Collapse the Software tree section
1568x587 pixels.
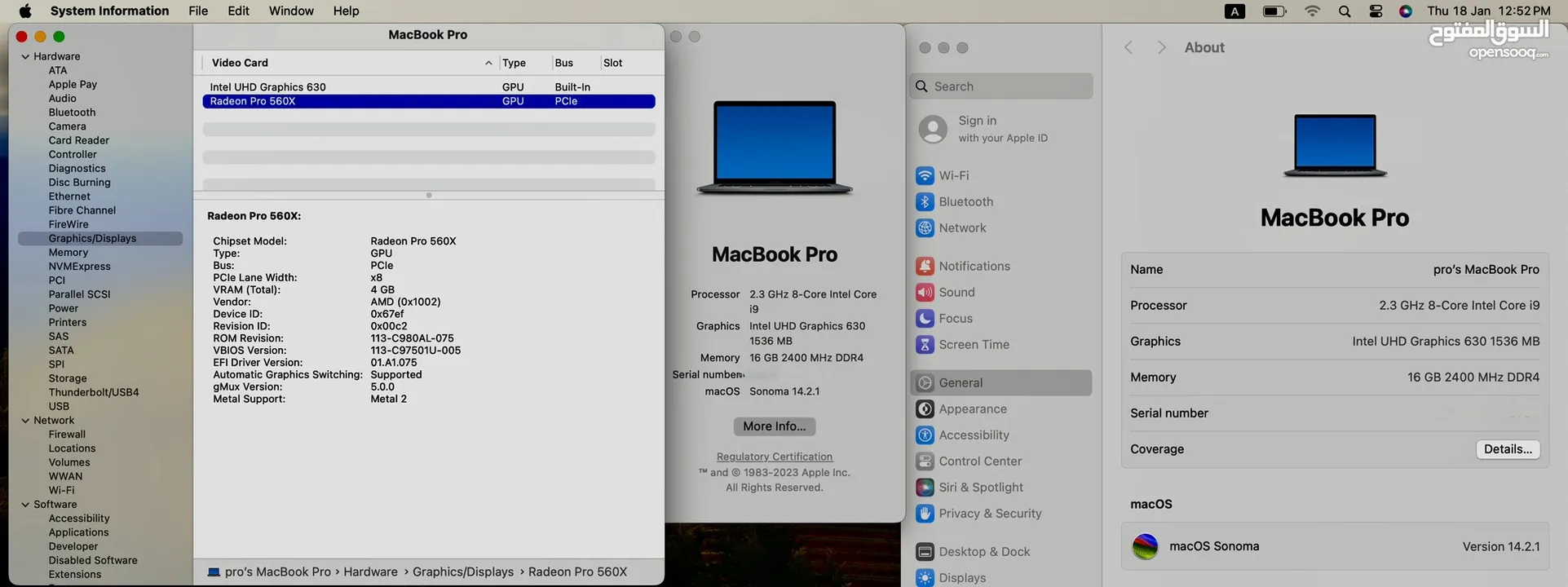(25, 505)
